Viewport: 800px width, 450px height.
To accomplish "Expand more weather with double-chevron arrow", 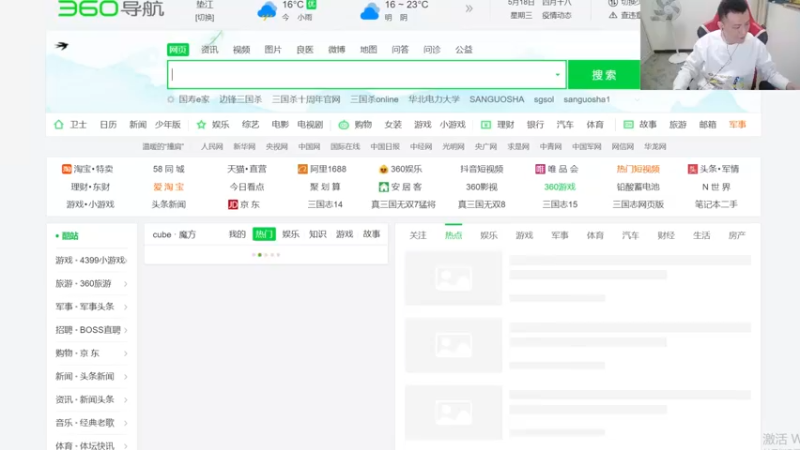I will [x=469, y=8].
